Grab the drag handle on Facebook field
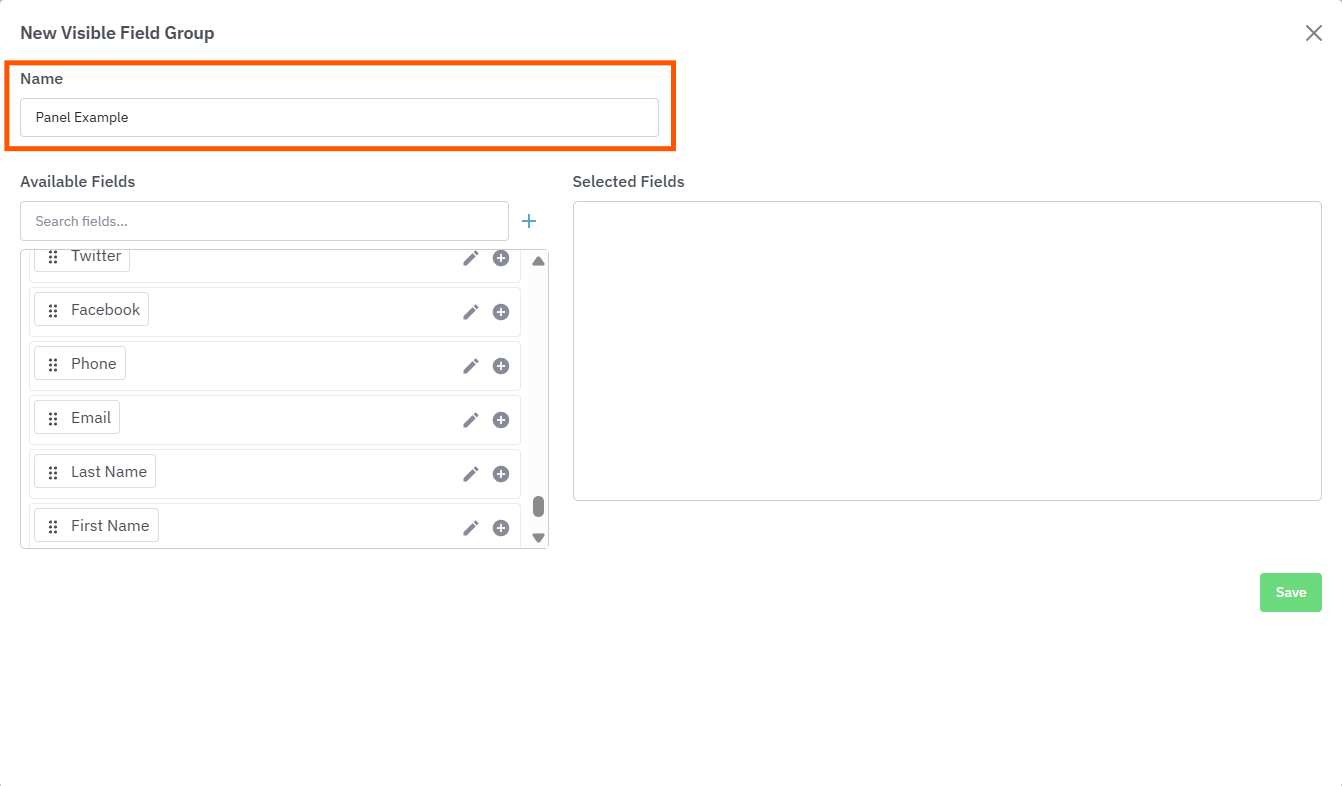The height and width of the screenshot is (786, 1342). (x=53, y=311)
